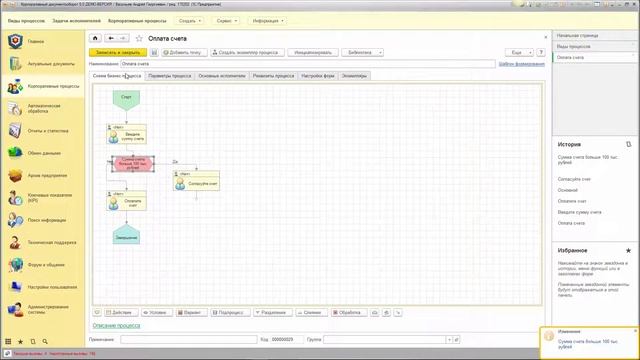Click the Примечание input field
Image resolution: width=640 pixels, height=360 pixels.
[189, 340]
